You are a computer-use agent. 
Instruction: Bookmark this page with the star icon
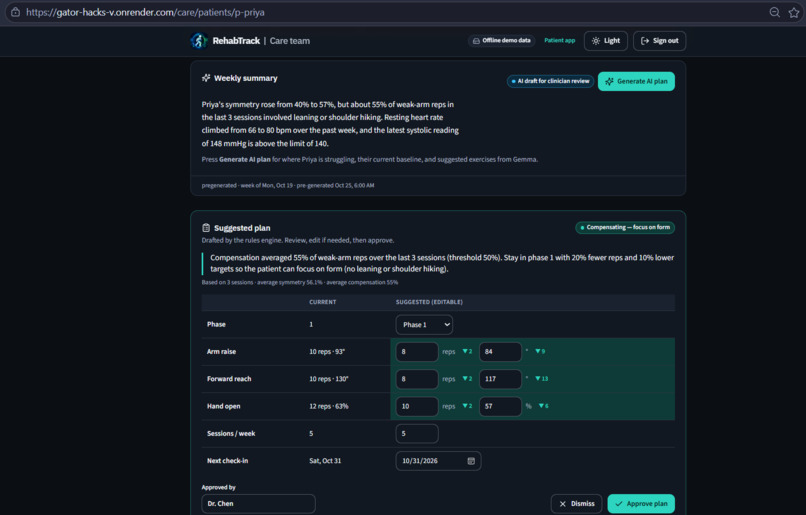point(794,12)
